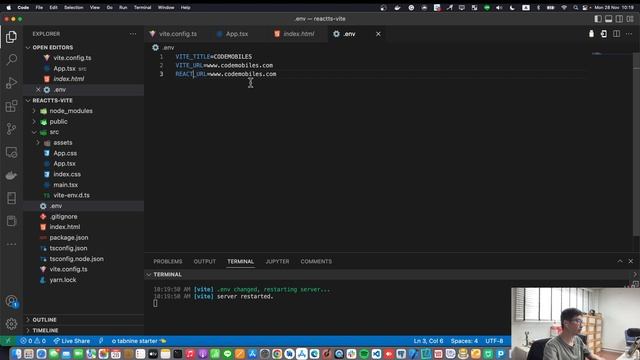Viewport: 640px width, 360px height.
Task: Open the Terminal menu in menu bar
Action: 142,7
